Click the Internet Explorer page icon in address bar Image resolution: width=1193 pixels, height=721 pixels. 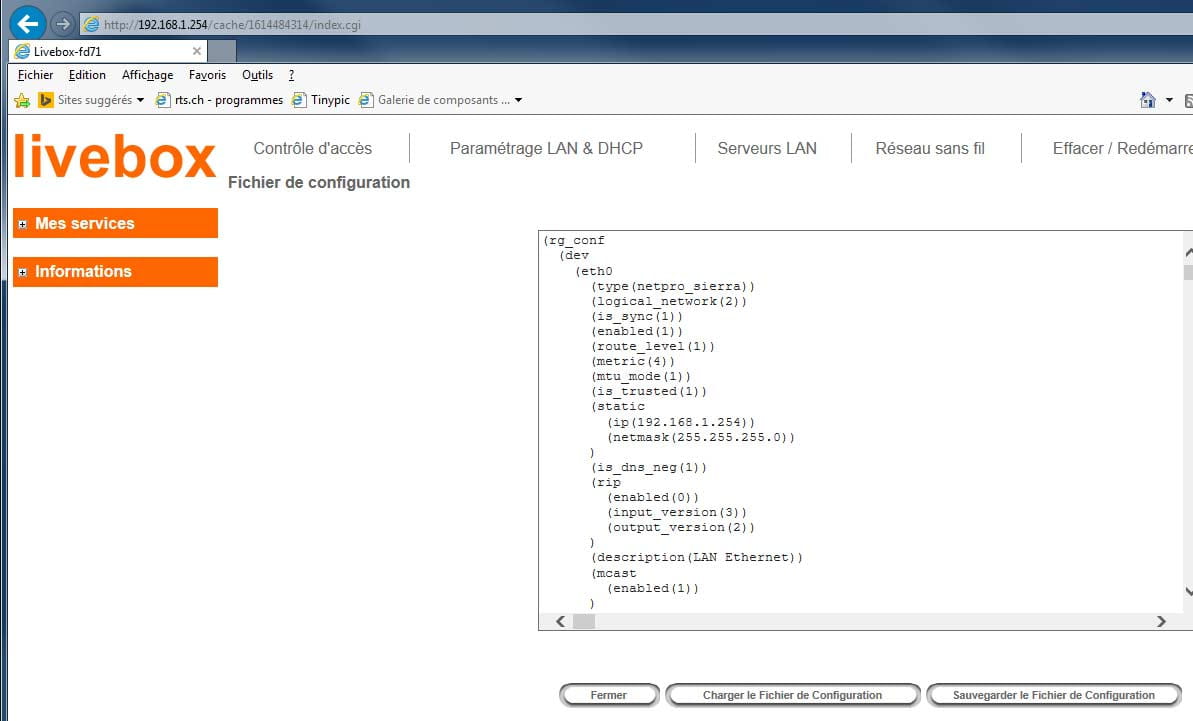point(91,24)
